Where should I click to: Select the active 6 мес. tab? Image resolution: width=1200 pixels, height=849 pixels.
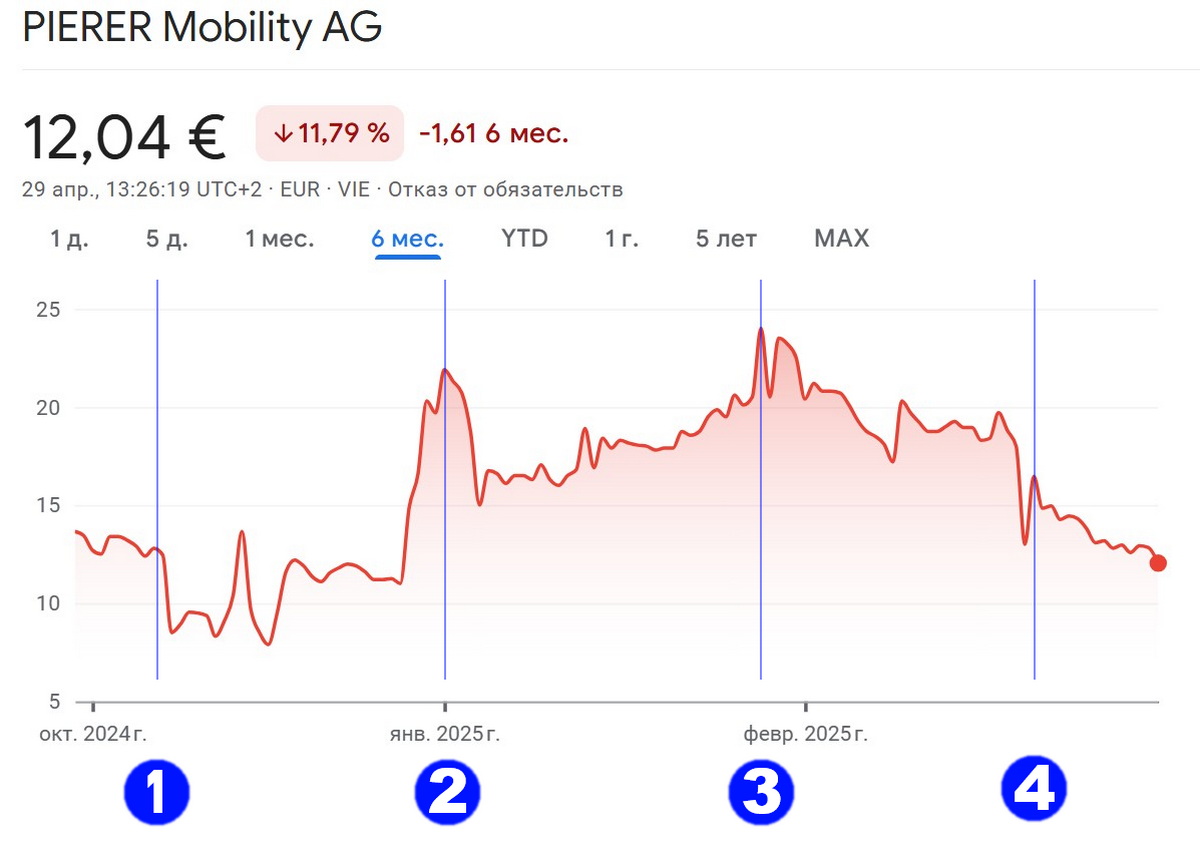408,239
